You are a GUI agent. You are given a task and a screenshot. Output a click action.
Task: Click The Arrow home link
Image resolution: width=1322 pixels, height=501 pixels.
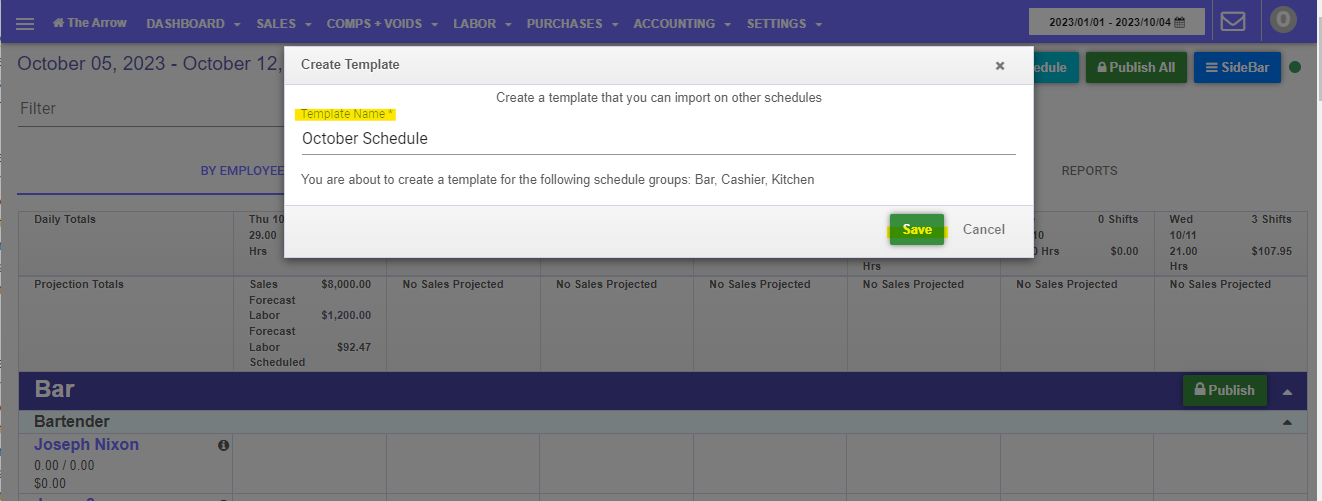point(90,23)
